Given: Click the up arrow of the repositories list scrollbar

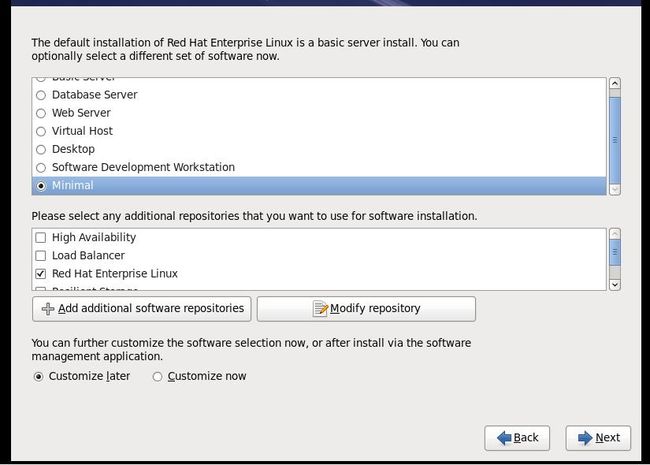Looking at the screenshot, I should pyautogui.click(x=615, y=234).
